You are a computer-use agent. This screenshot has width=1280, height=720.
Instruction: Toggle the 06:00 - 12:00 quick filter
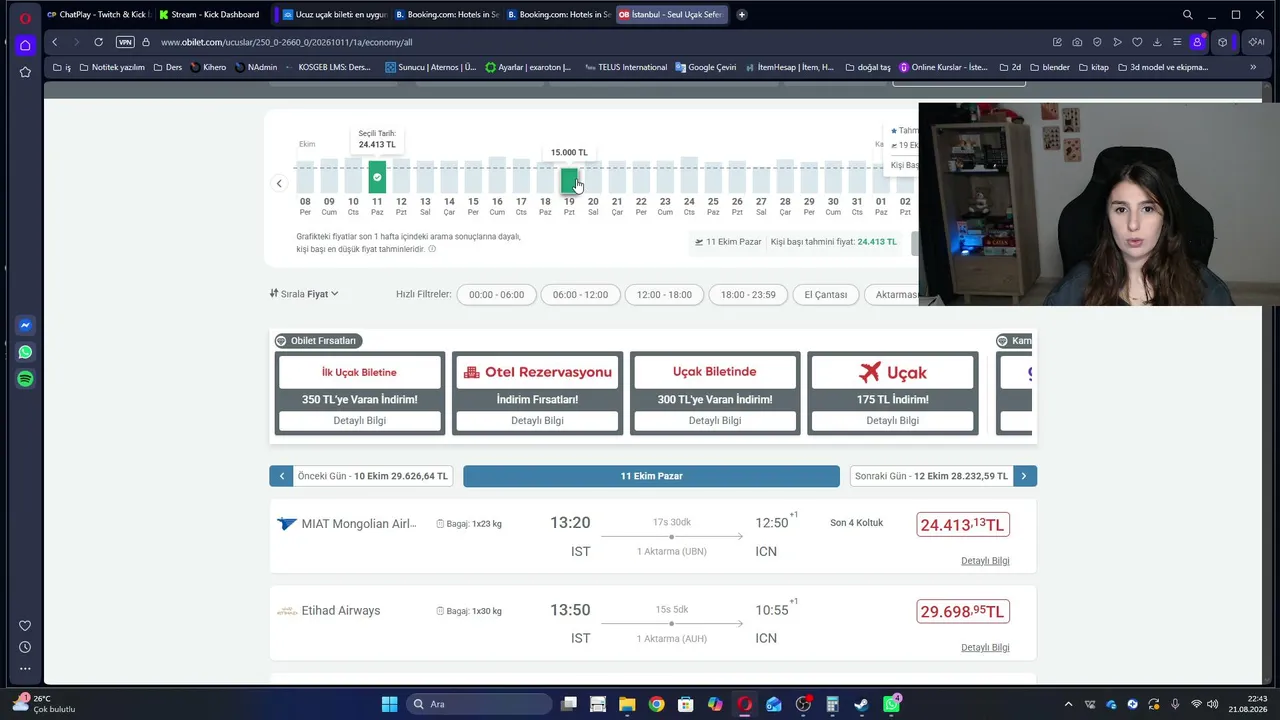pos(580,295)
